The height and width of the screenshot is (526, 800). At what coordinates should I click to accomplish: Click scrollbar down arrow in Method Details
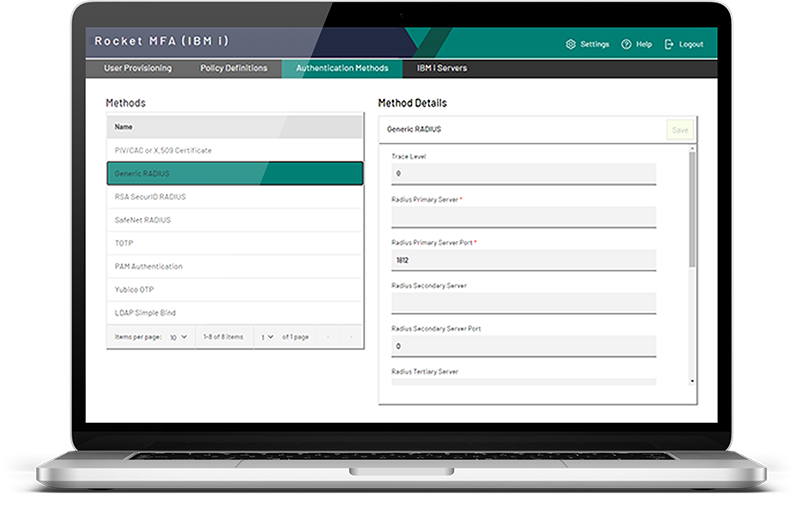coord(692,381)
